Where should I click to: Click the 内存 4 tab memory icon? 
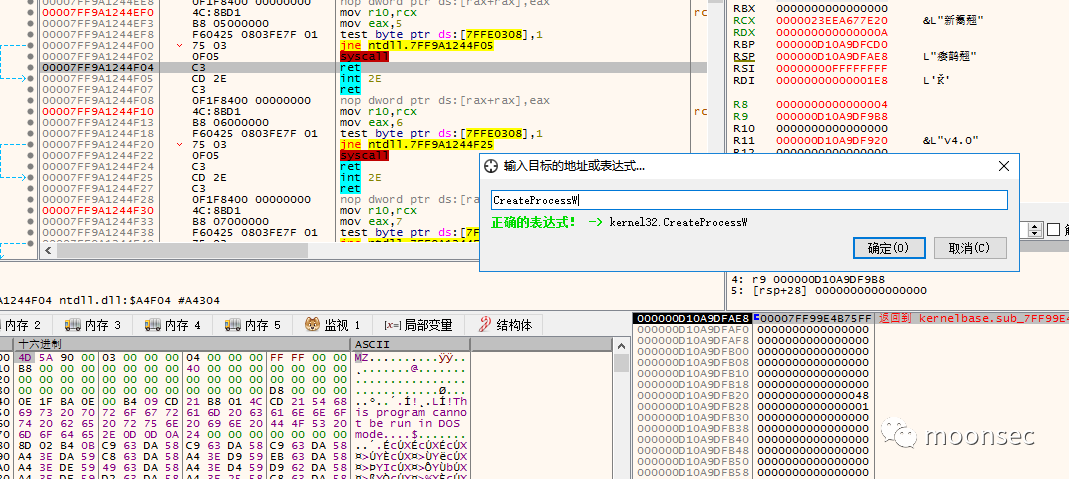click(153, 325)
